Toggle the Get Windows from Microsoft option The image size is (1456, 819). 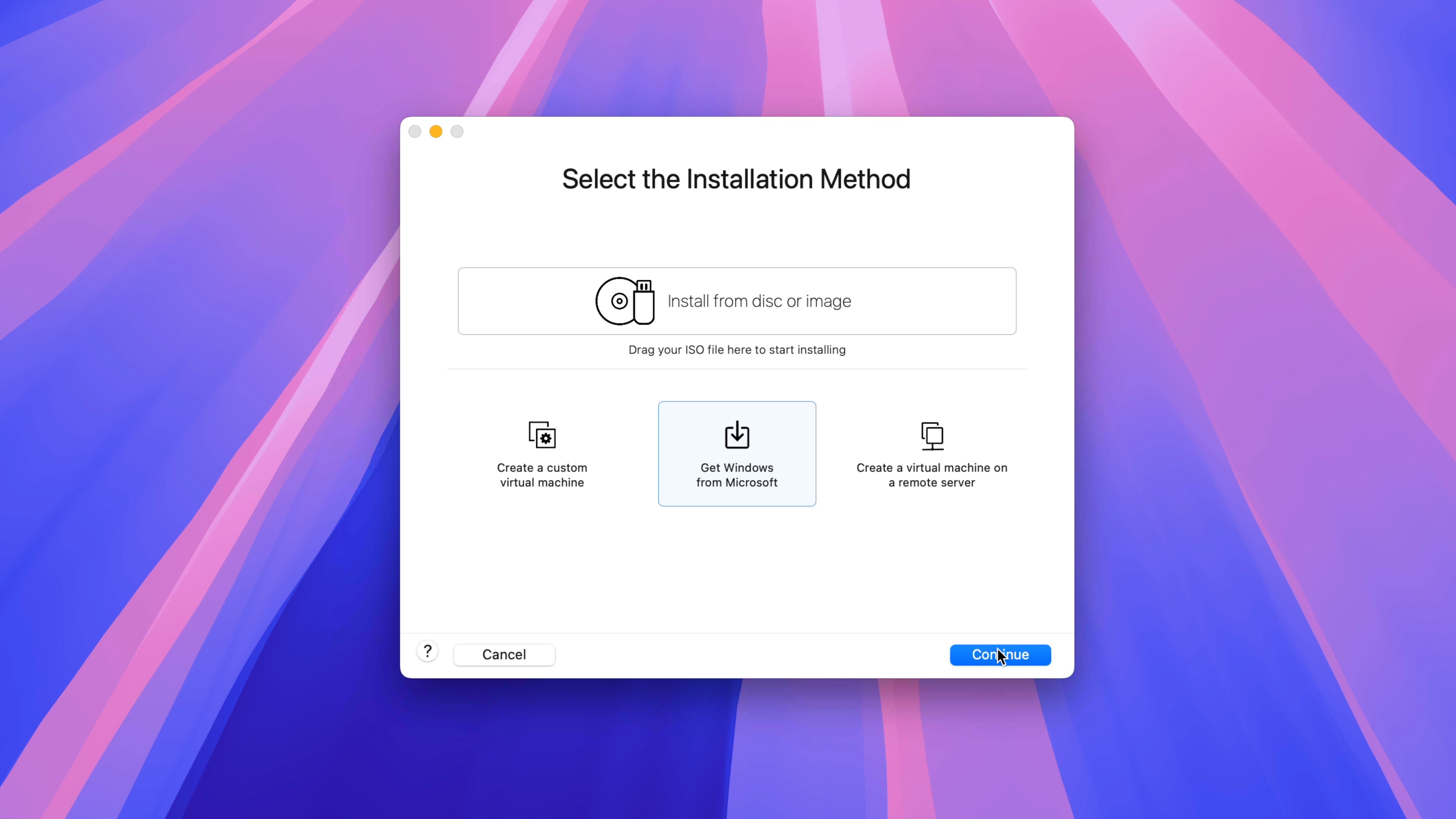coord(737,453)
